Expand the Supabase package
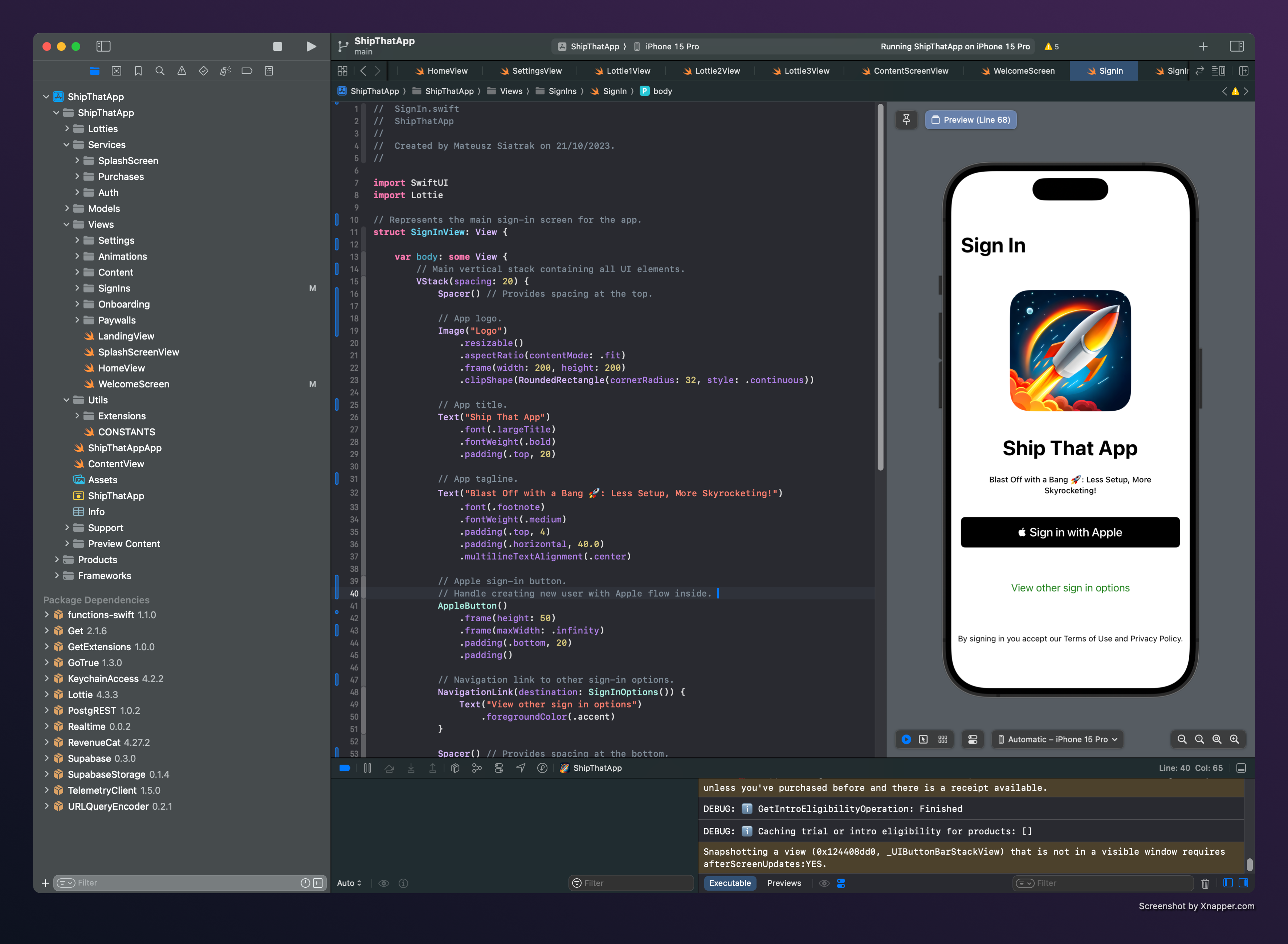Viewport: 1288px width, 944px height. 47,758
